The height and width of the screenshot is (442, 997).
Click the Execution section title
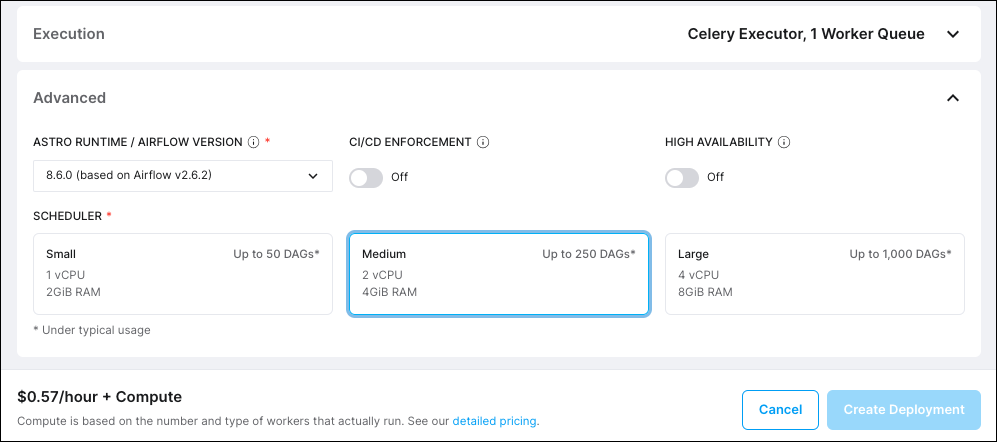pyautogui.click(x=69, y=34)
